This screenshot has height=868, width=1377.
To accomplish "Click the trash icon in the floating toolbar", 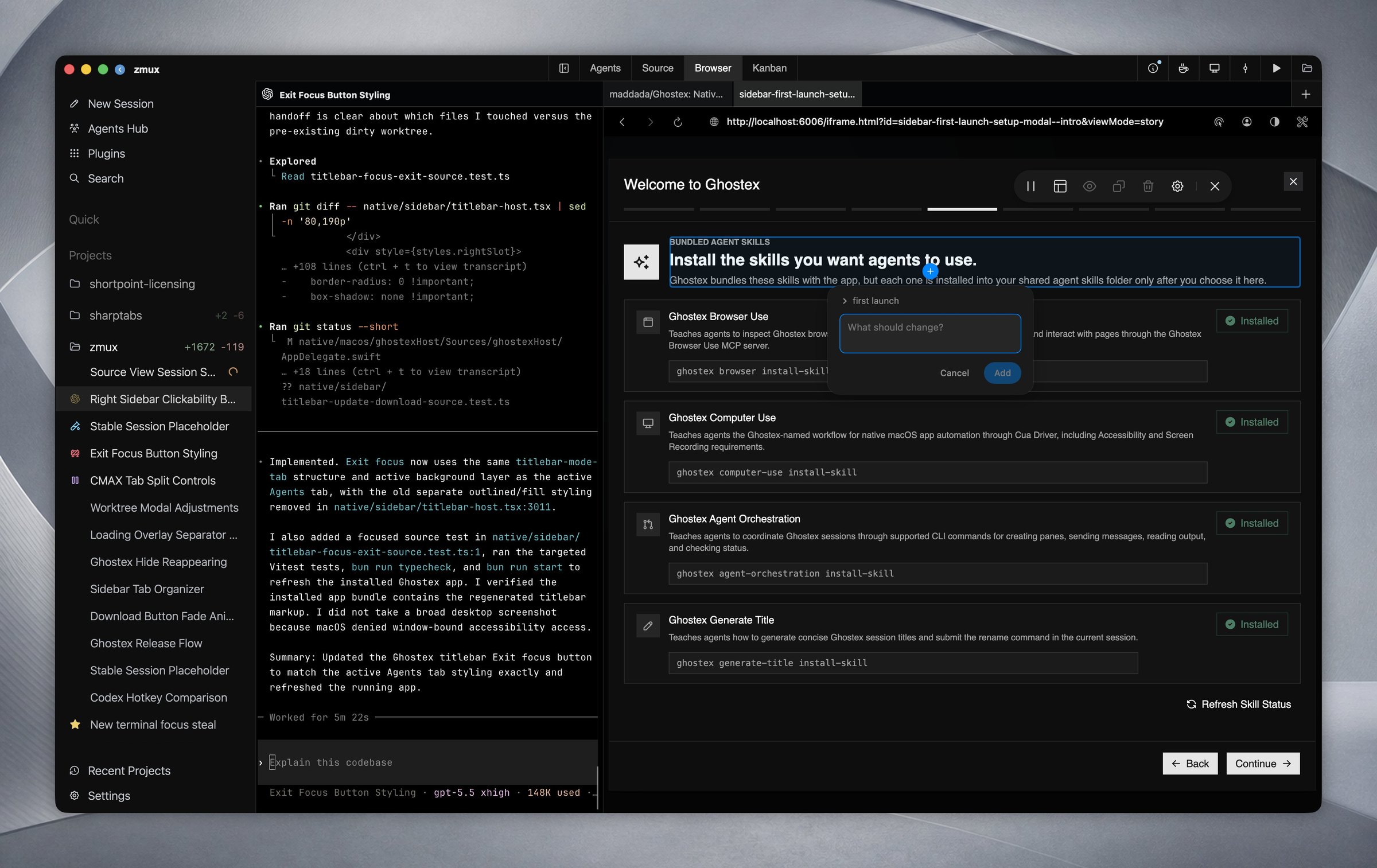I will pos(1148,186).
